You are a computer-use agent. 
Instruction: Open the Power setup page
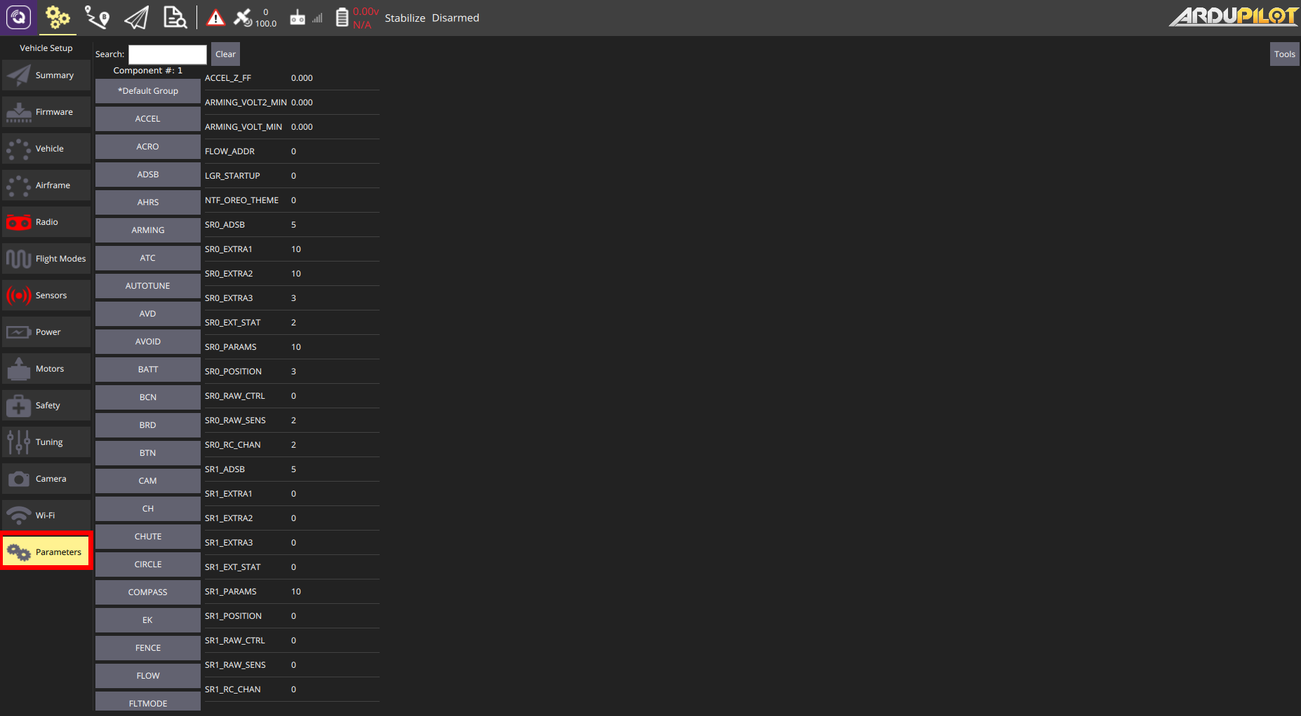point(46,332)
